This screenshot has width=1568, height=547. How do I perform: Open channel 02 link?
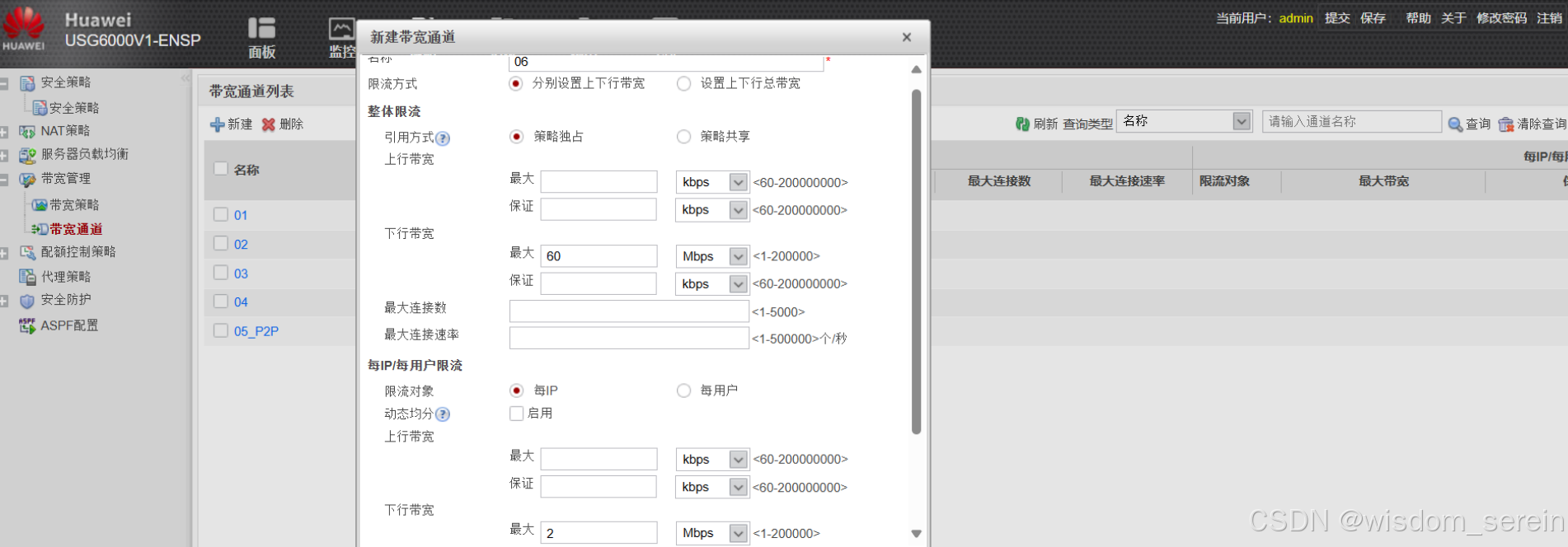[241, 245]
